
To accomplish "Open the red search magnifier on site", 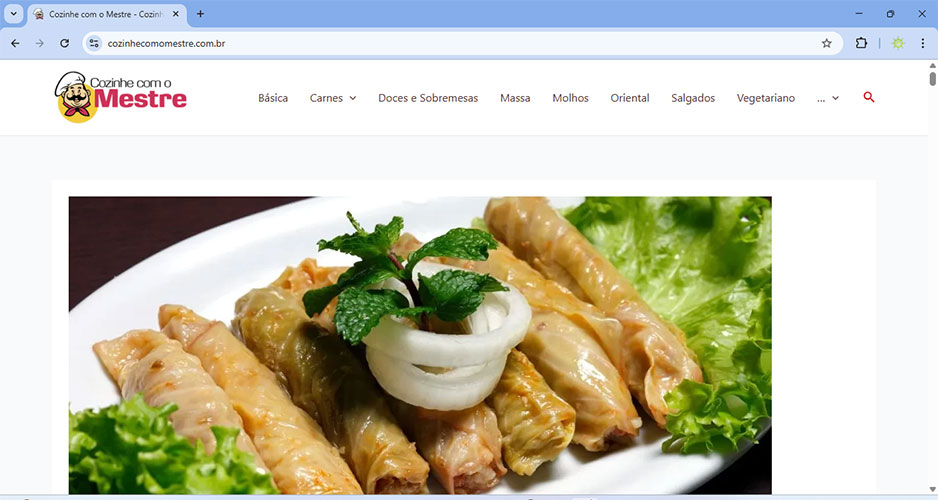I will (x=869, y=97).
